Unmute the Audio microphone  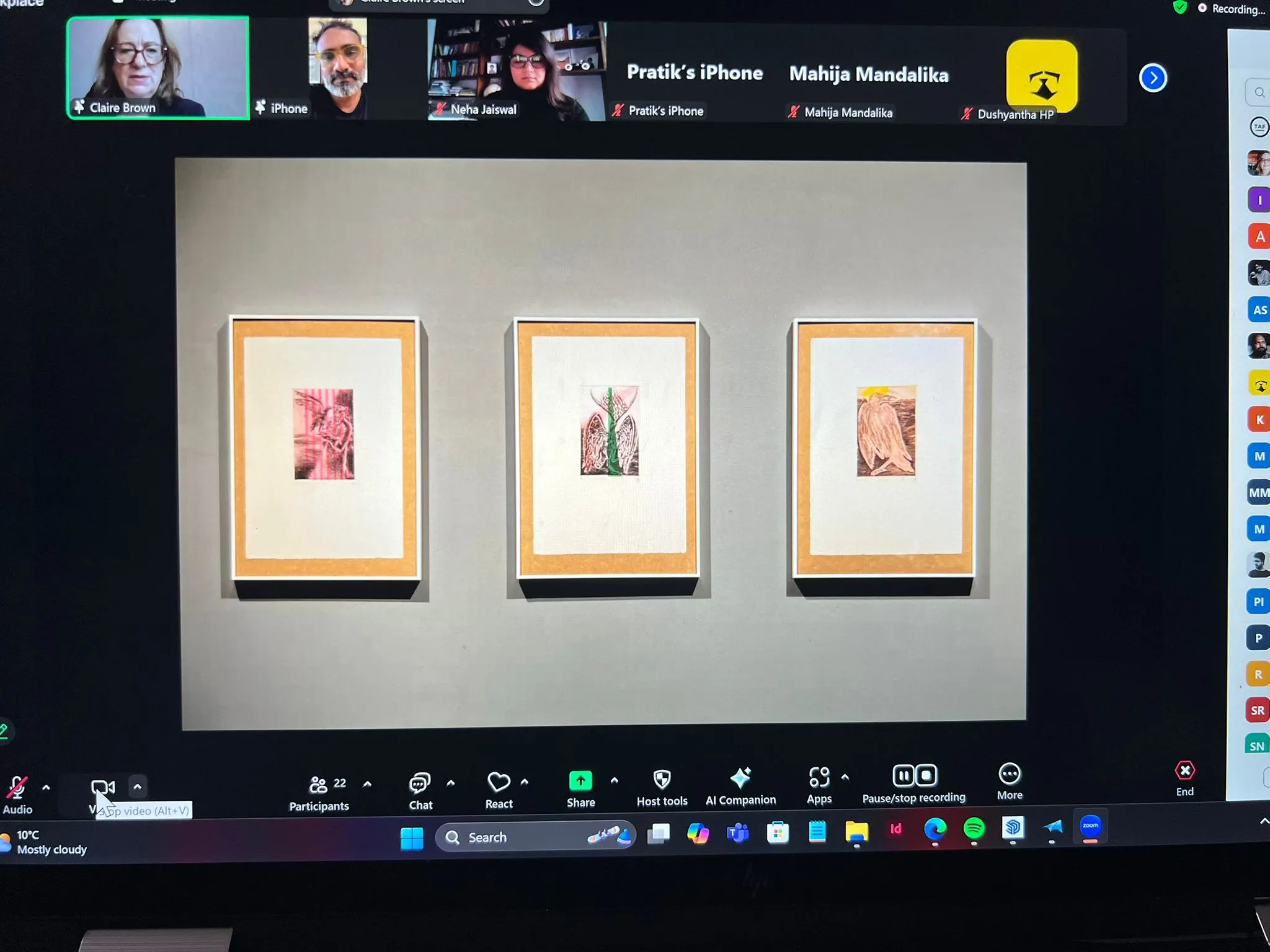[17, 788]
